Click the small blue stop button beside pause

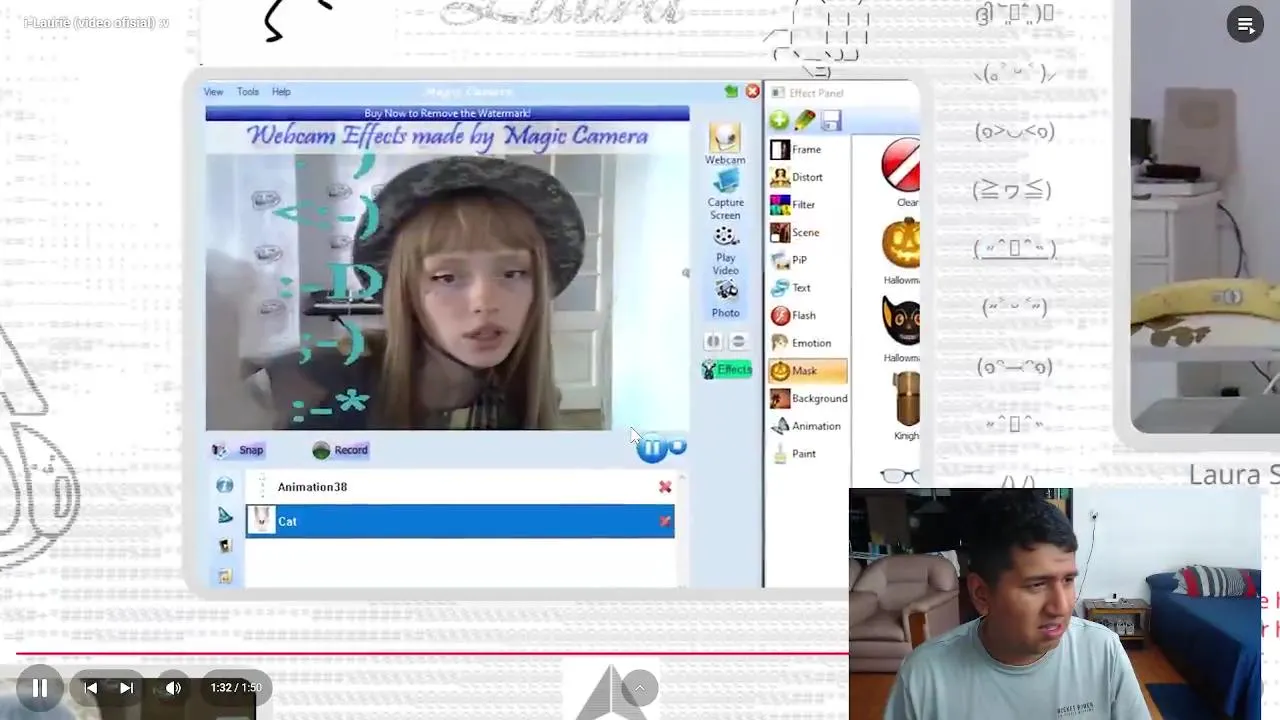678,447
